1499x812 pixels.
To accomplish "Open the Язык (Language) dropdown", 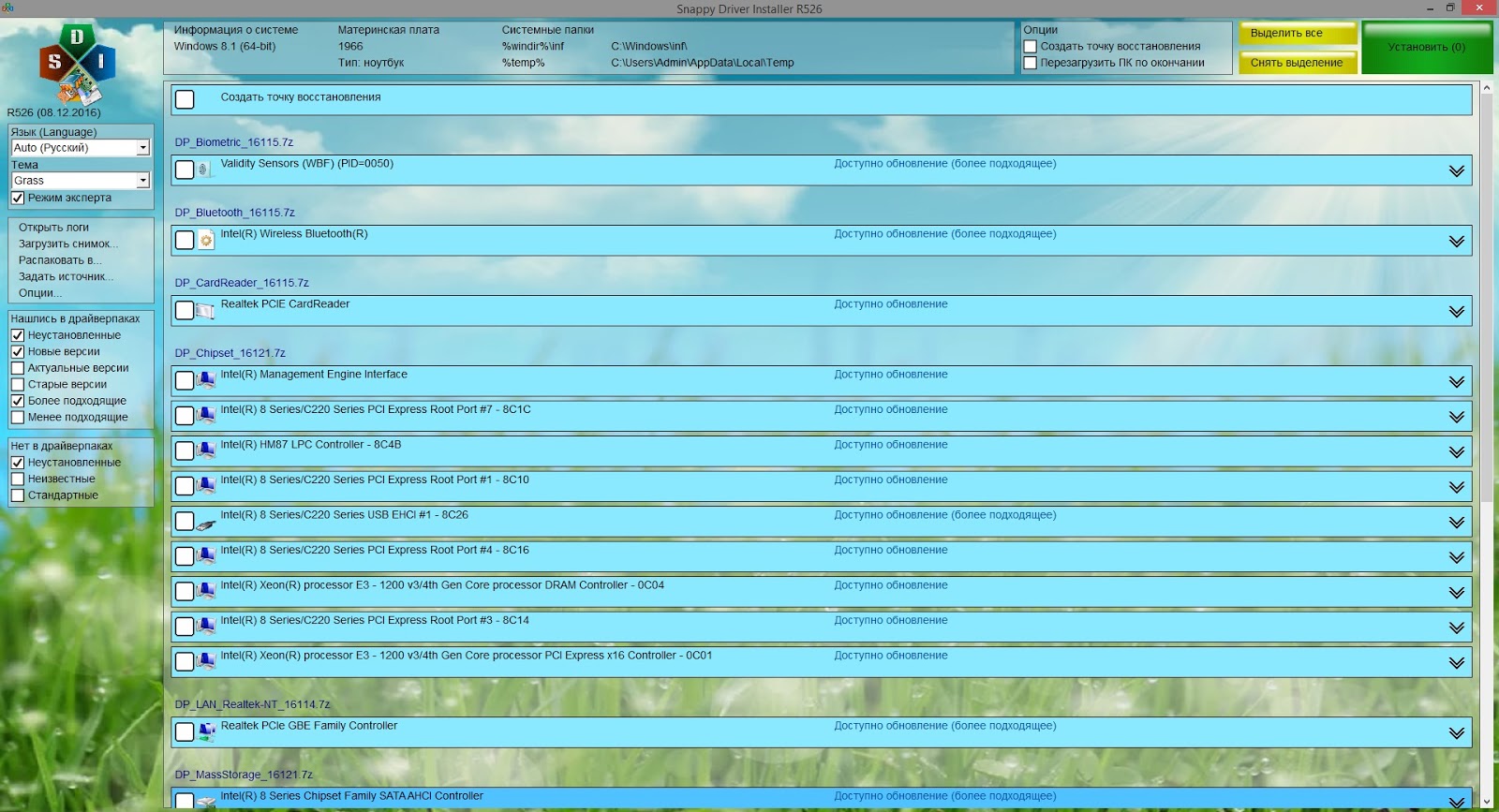I will point(81,148).
